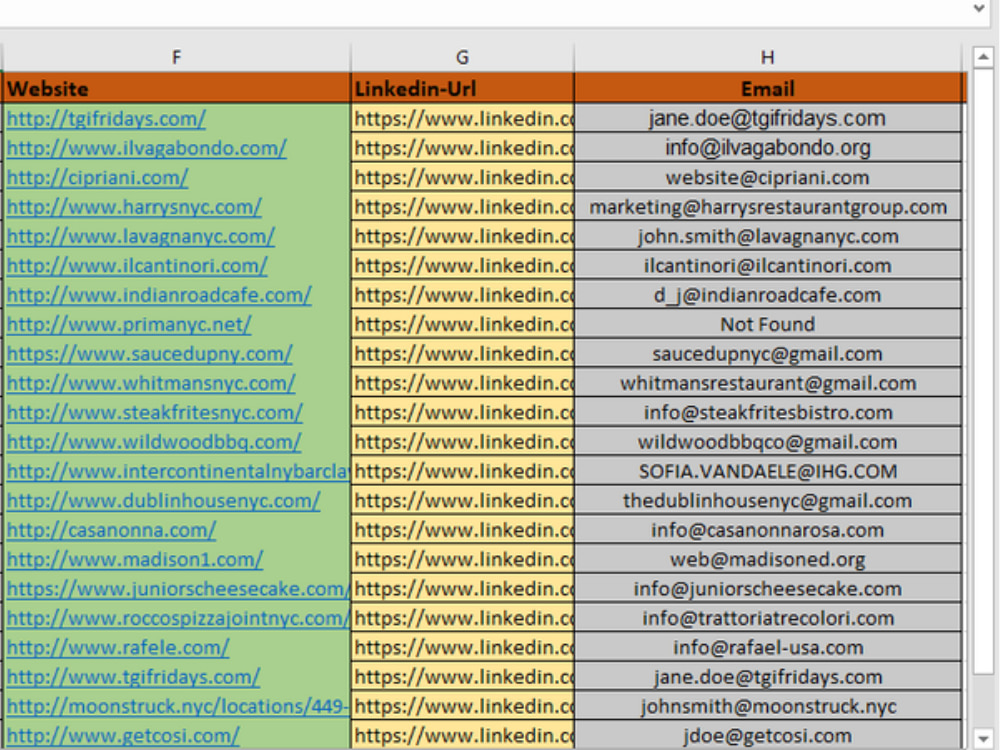Image resolution: width=1000 pixels, height=750 pixels.
Task: Select the LinkedIn URL cell in rafele row
Action: pyautogui.click(x=462, y=647)
